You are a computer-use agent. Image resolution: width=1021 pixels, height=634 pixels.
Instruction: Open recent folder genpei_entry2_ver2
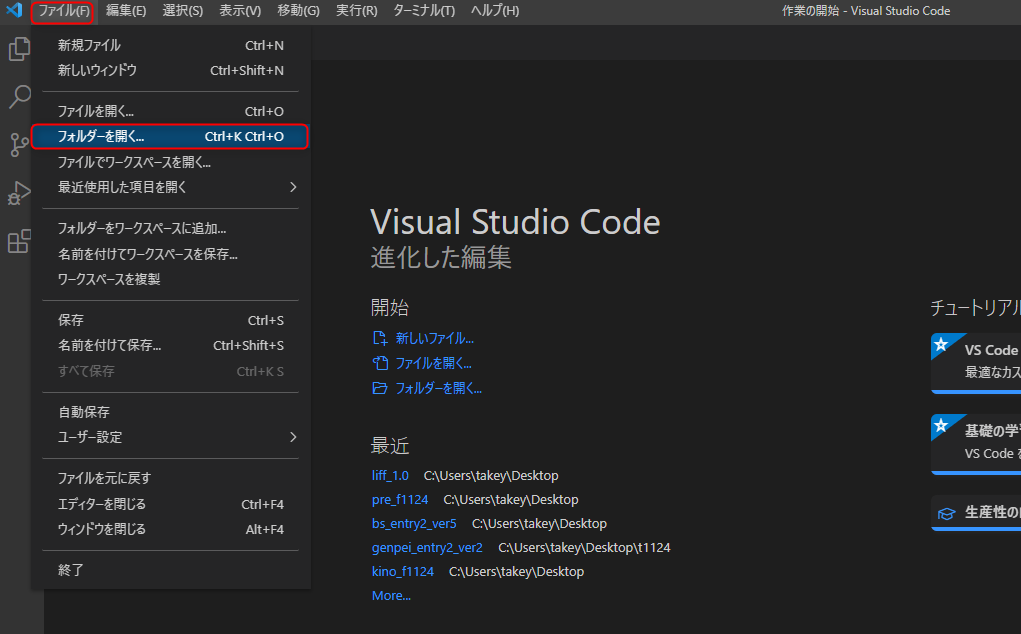pos(427,548)
